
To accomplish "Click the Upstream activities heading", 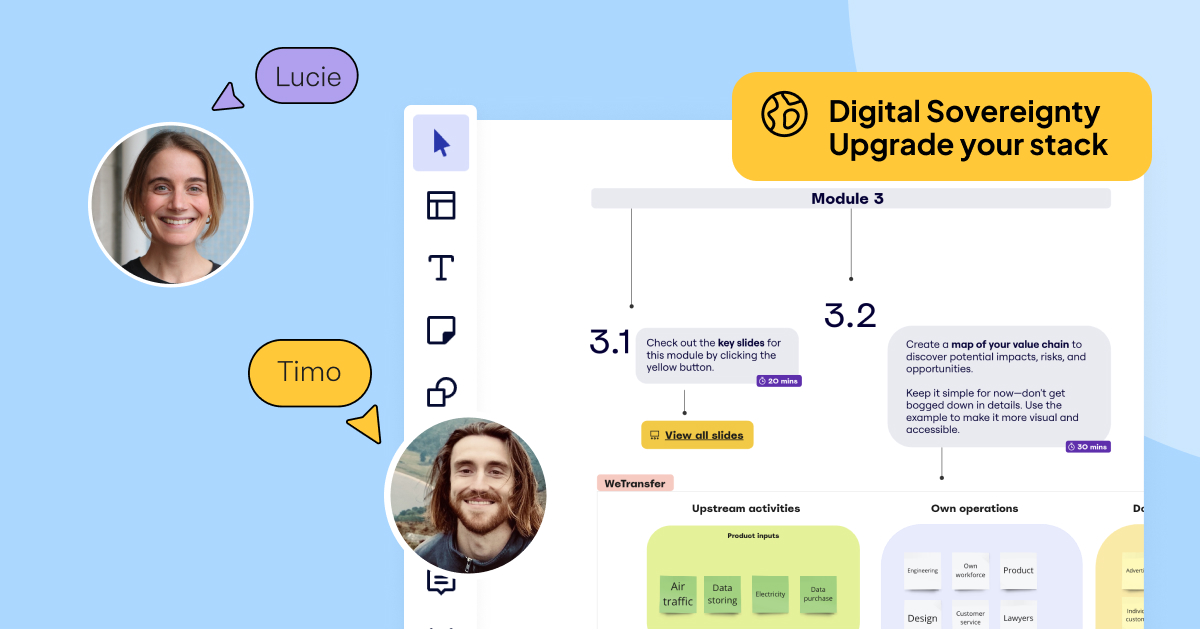I will click(x=746, y=508).
